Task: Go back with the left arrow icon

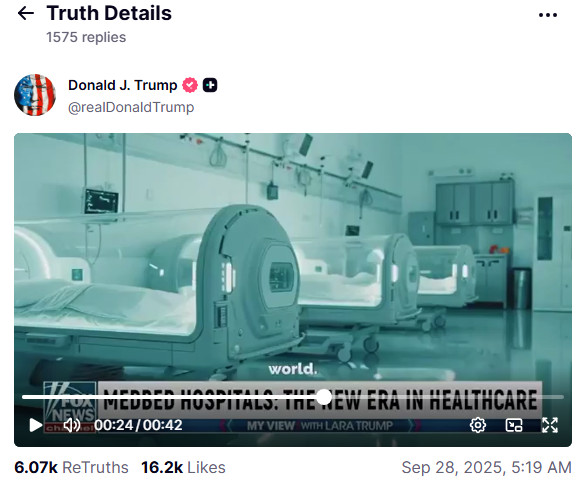Action: click(26, 14)
